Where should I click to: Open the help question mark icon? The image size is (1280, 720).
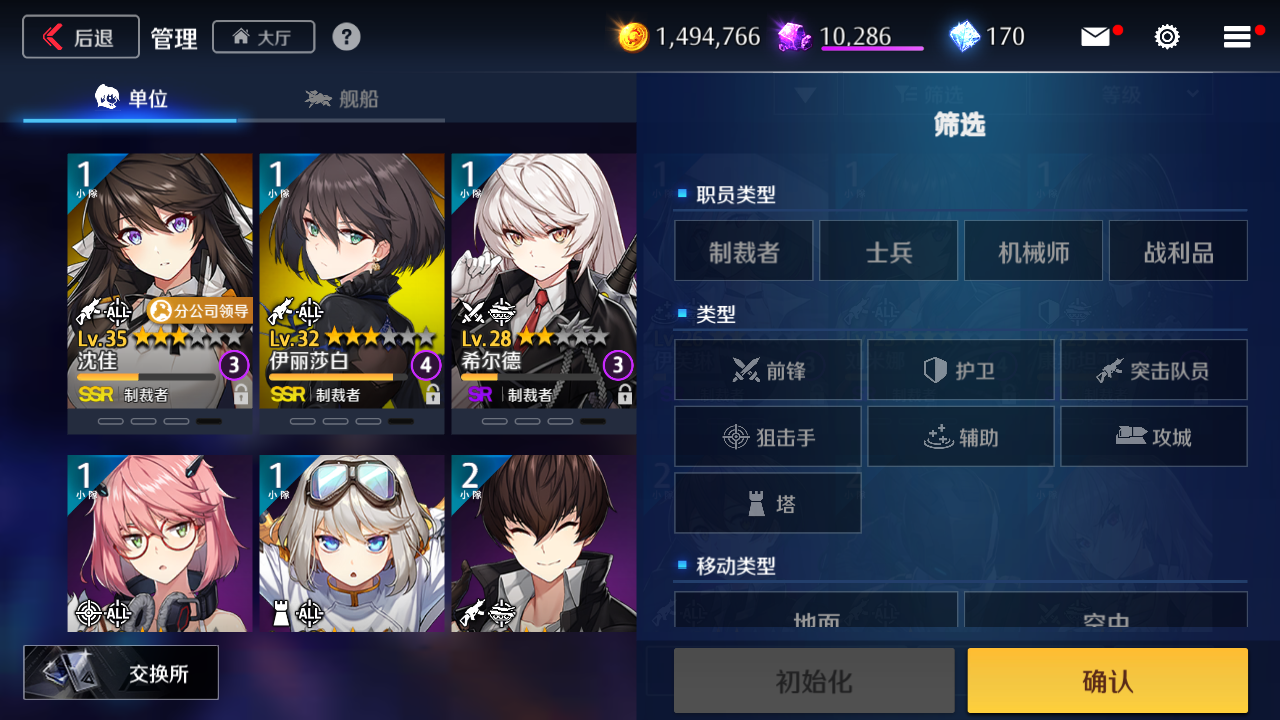pos(346,37)
